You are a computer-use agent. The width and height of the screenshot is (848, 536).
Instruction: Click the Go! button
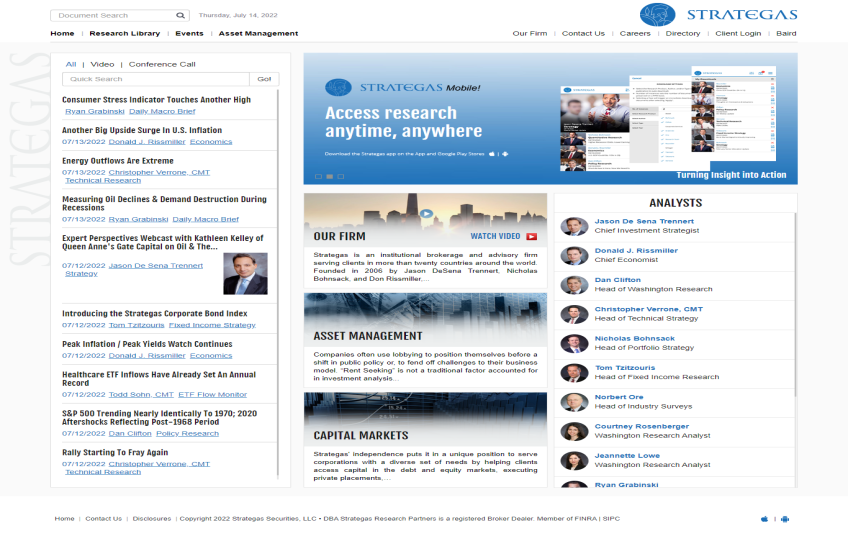coord(264,79)
